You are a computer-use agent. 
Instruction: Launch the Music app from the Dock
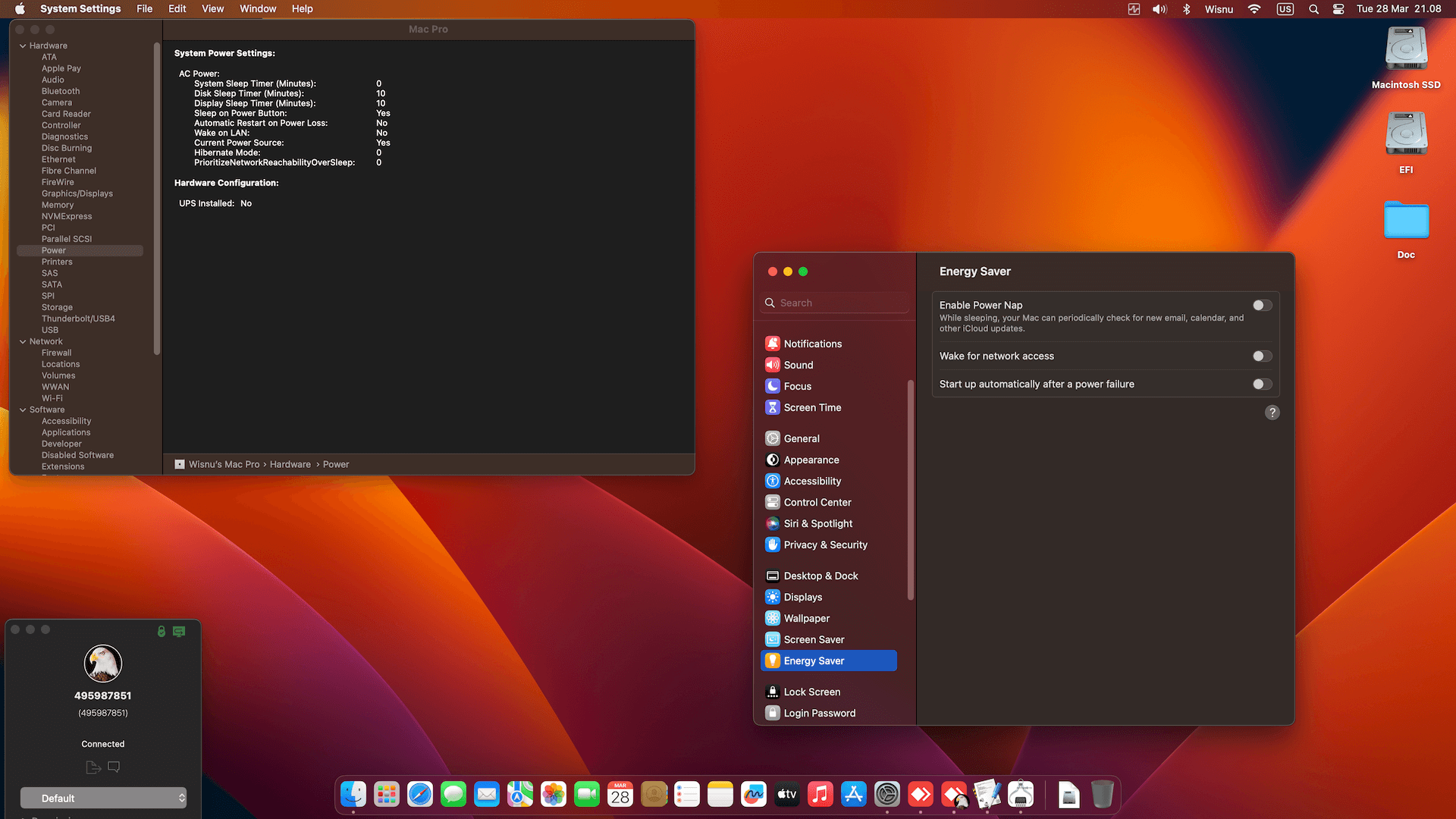tap(820, 794)
